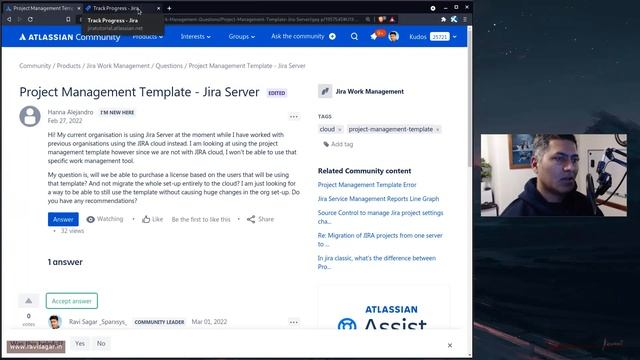Open the community search icon

354,36
